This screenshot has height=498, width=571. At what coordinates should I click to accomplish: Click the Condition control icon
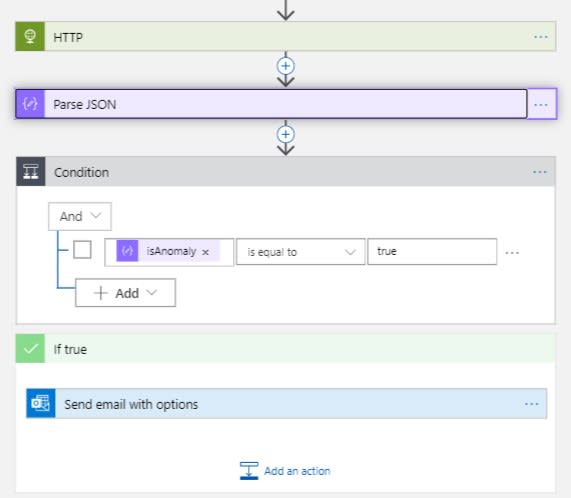pos(31,171)
